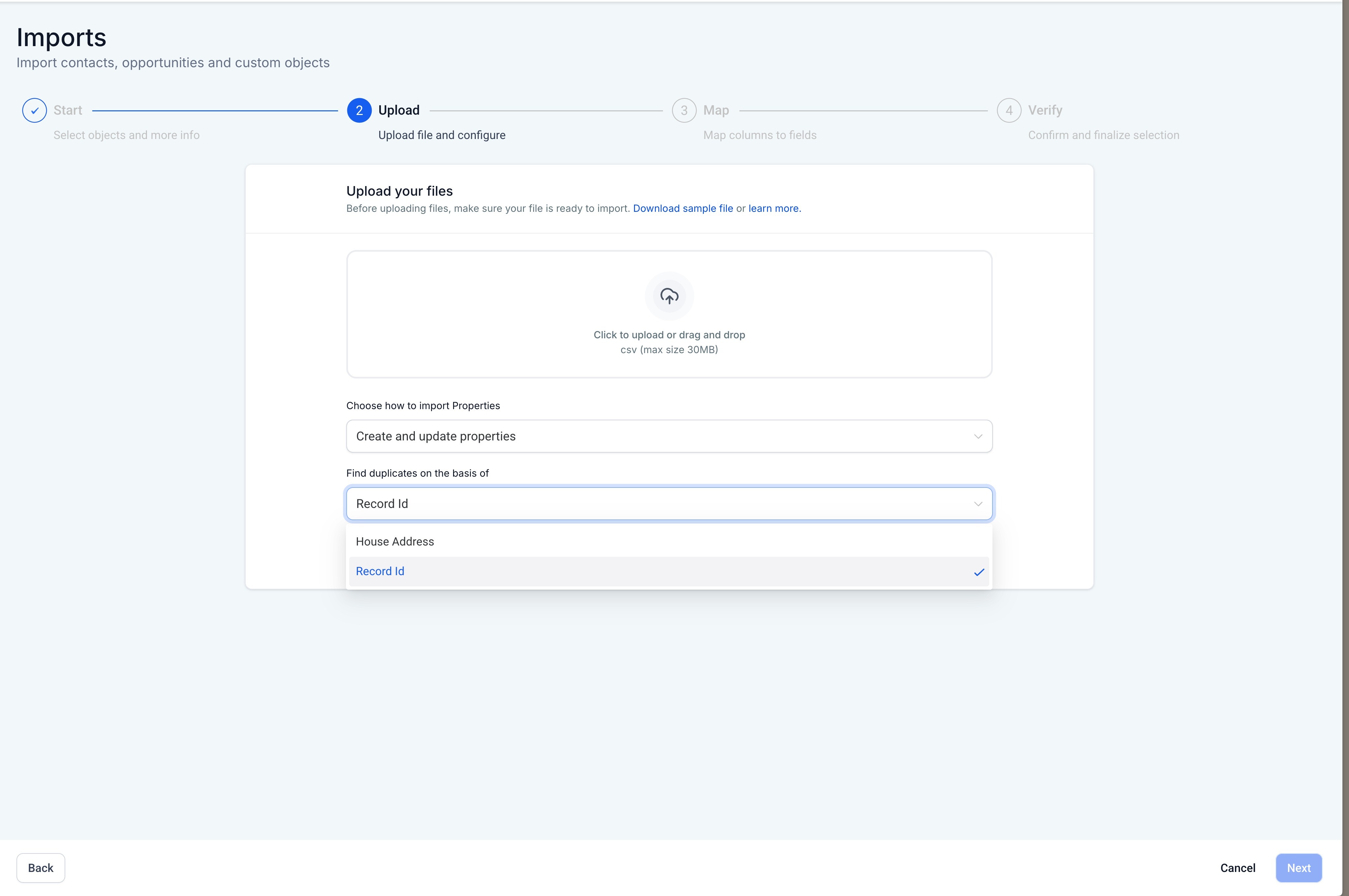Click Cancel at the bottom right
Viewport: 1349px width, 896px height.
point(1238,868)
